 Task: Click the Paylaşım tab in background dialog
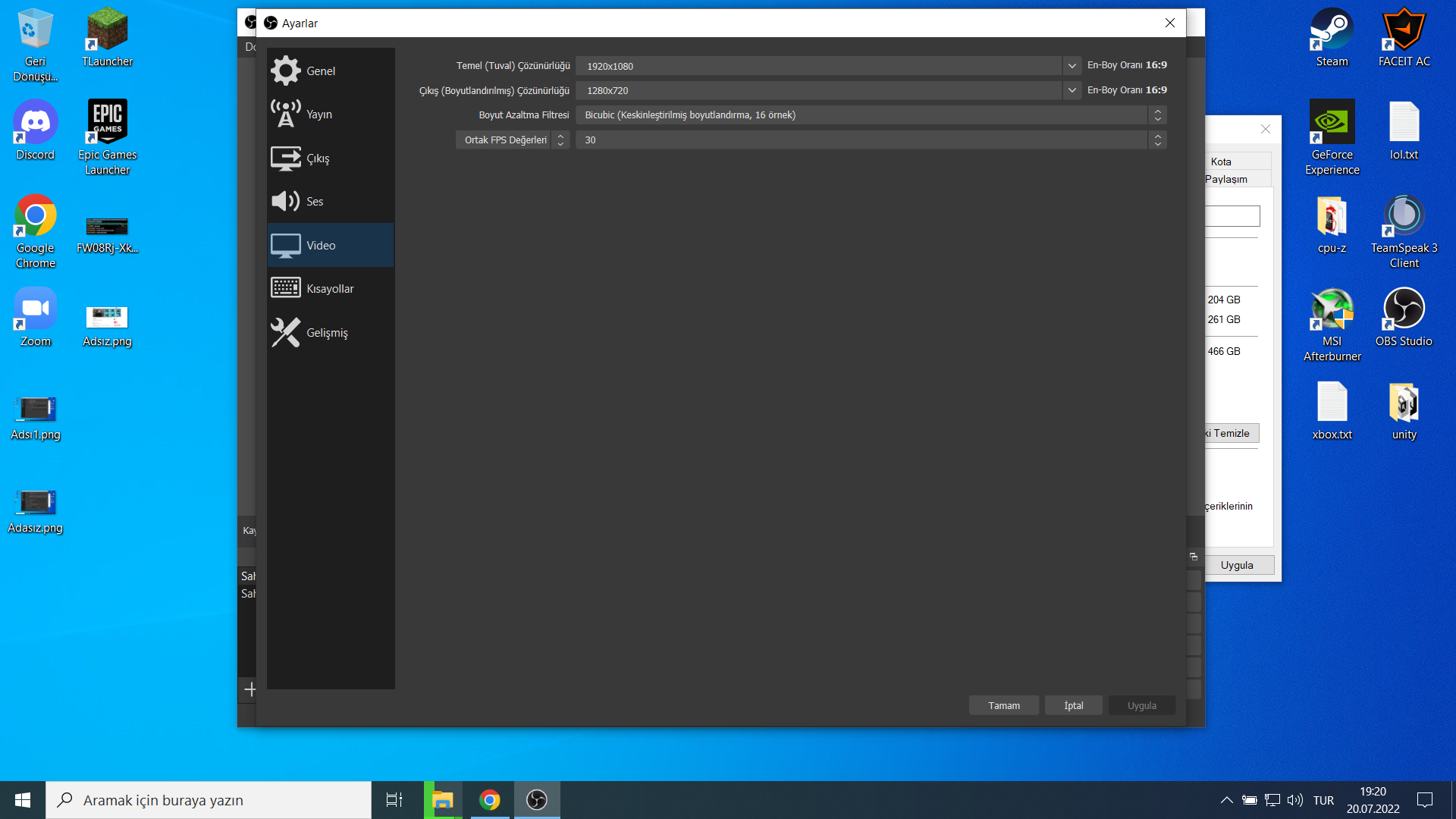[1226, 180]
